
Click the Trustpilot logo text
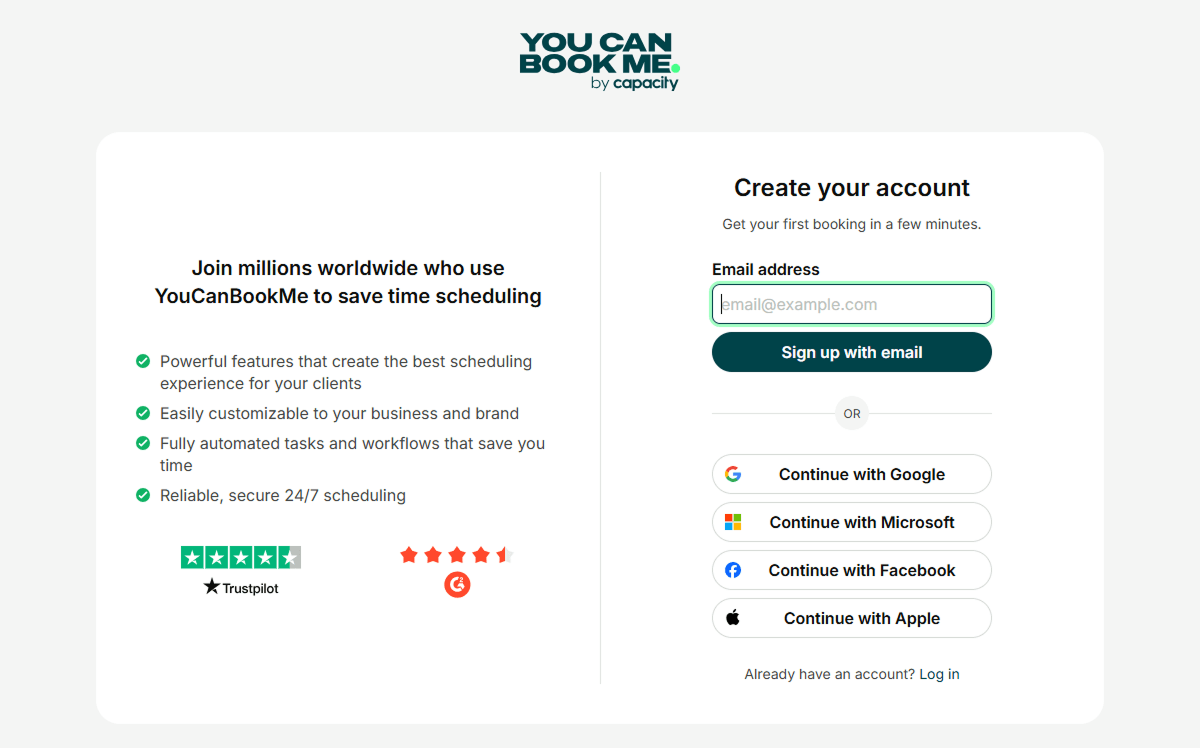(x=241, y=587)
